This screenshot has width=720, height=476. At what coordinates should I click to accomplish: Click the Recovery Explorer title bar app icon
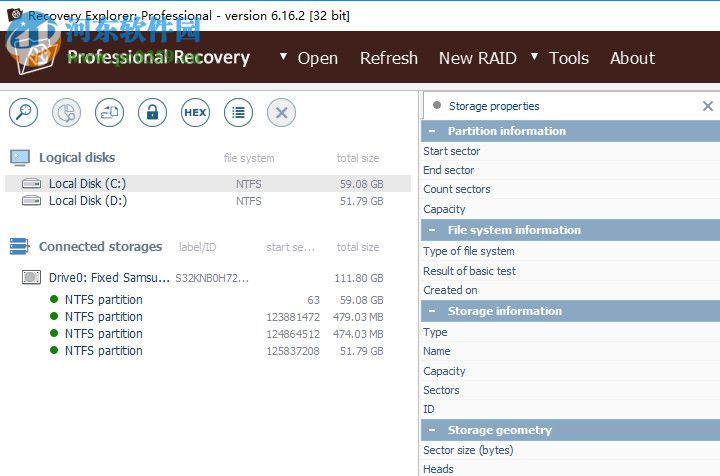click(x=15, y=15)
